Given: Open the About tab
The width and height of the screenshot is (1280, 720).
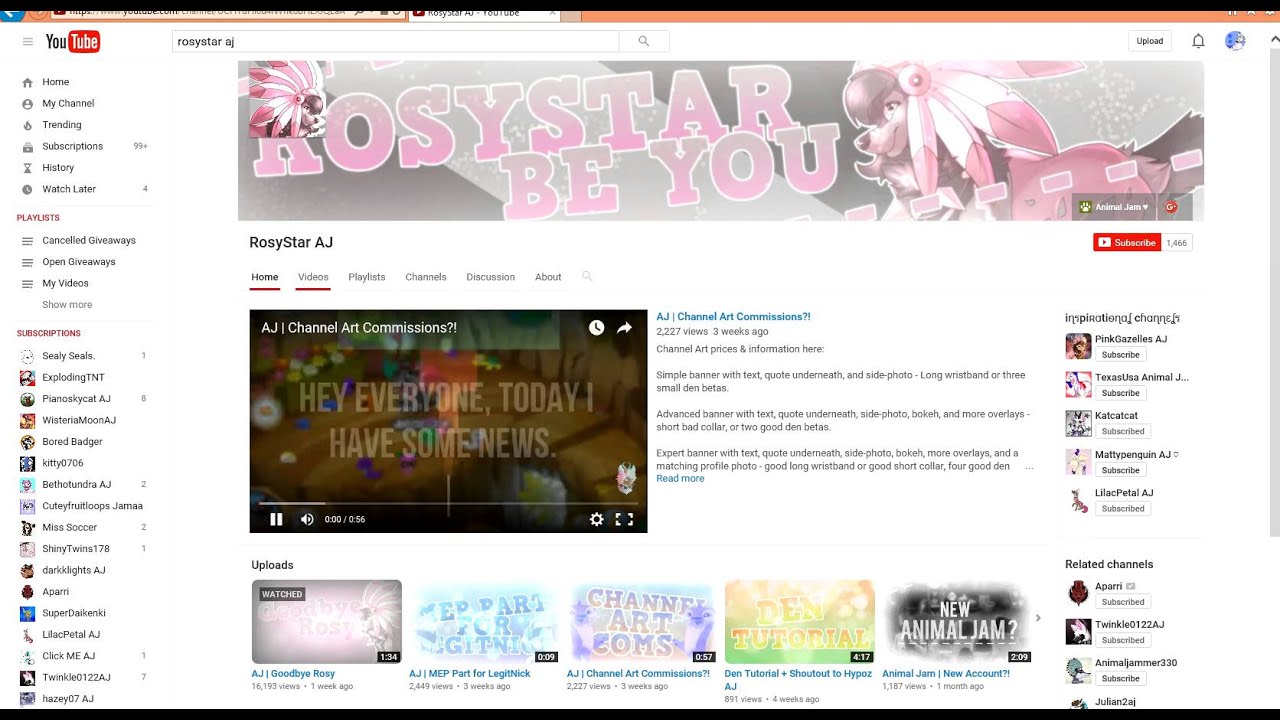Looking at the screenshot, I should click(x=548, y=277).
